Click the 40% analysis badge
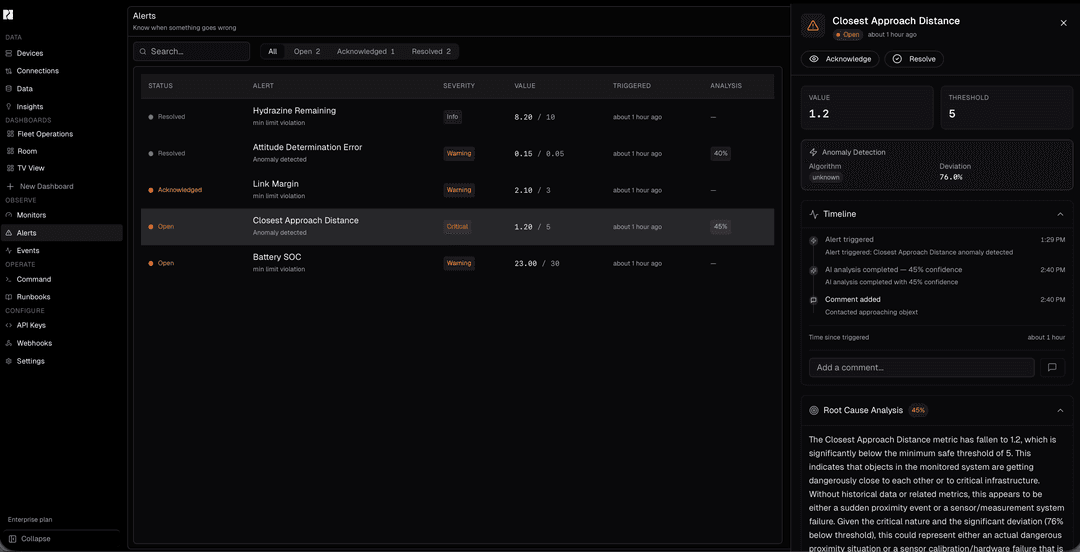1080x552 pixels. click(721, 154)
